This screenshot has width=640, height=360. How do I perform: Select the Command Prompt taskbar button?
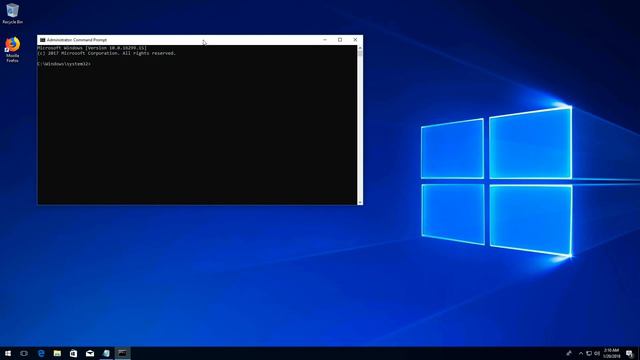coord(122,353)
